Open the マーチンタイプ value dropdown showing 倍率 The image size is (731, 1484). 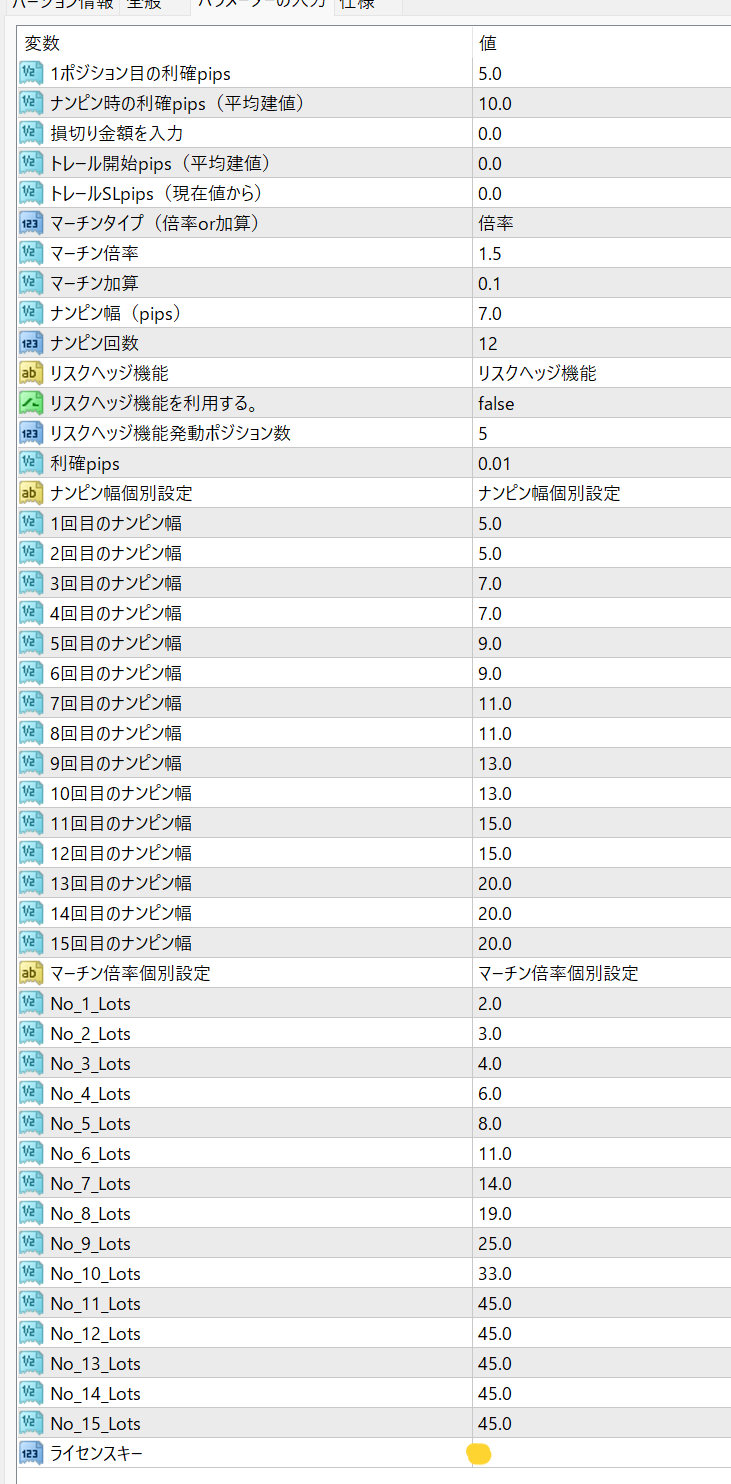point(600,223)
